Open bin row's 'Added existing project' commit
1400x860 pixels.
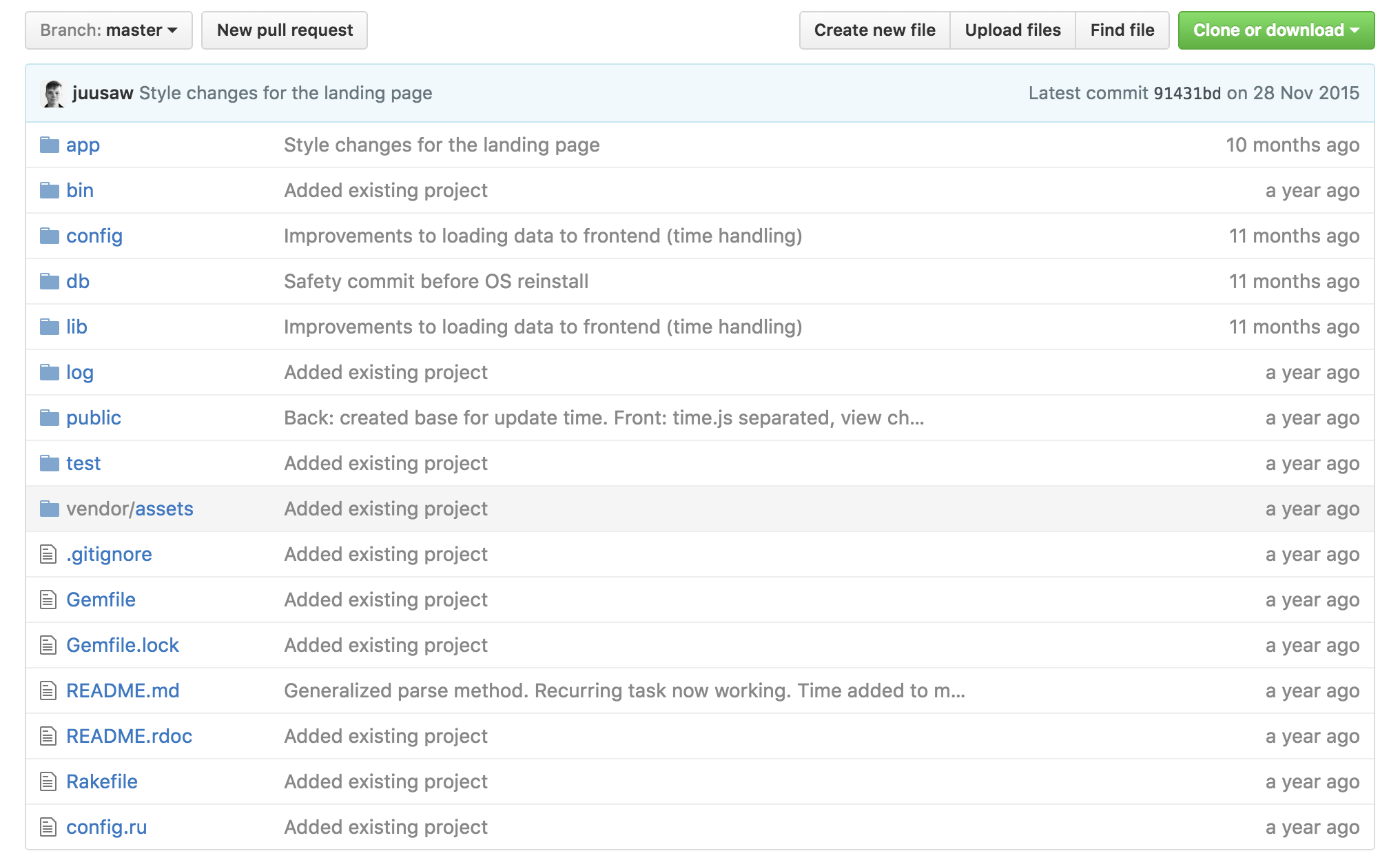point(386,191)
